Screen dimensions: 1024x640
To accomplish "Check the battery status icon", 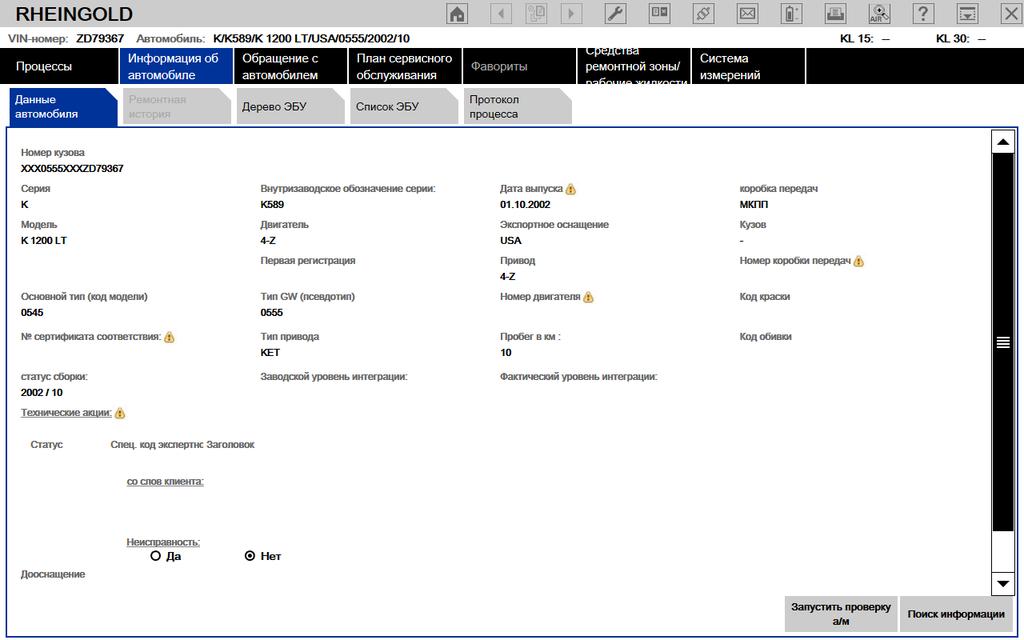I will pos(791,14).
